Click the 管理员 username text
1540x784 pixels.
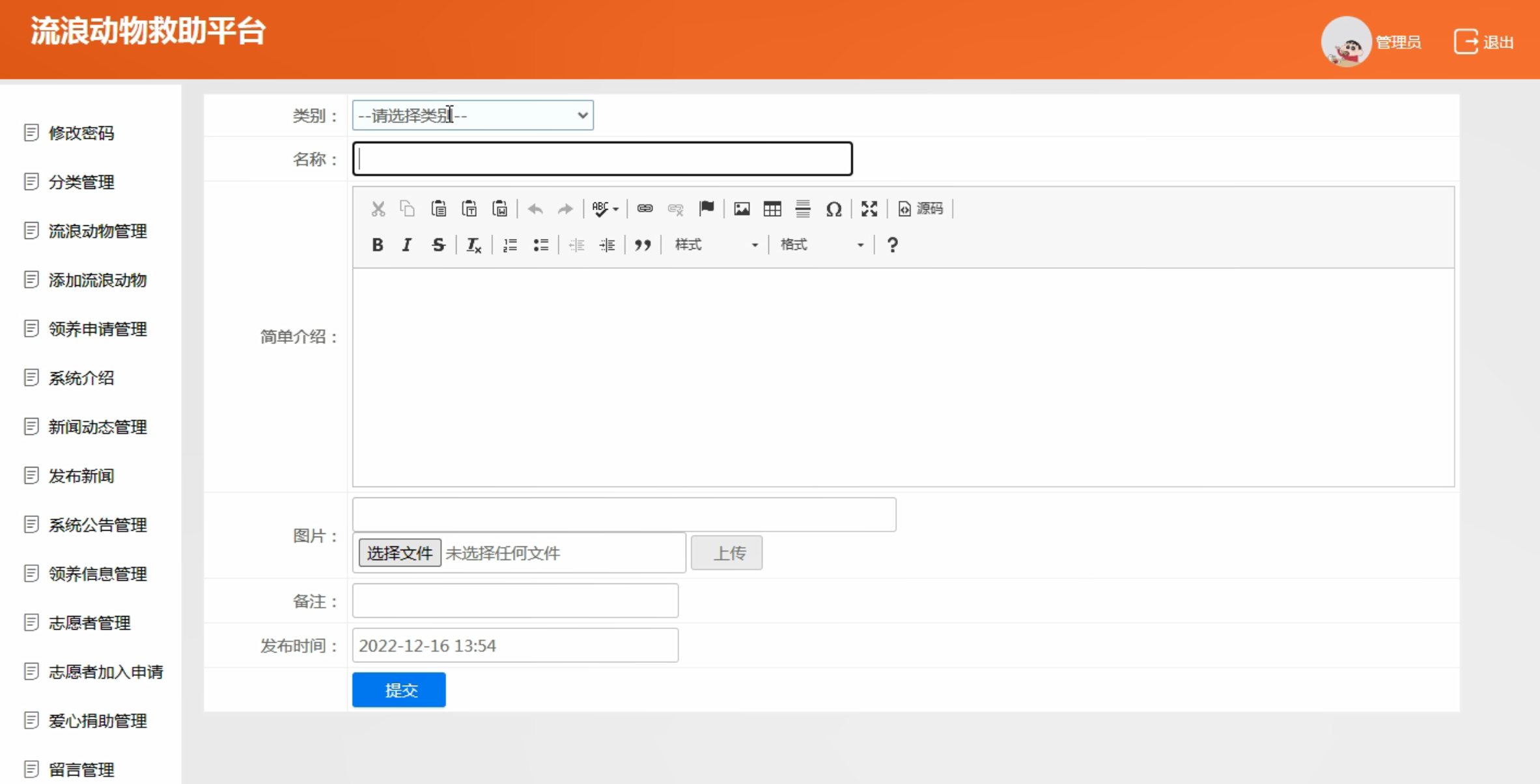coord(1398,42)
